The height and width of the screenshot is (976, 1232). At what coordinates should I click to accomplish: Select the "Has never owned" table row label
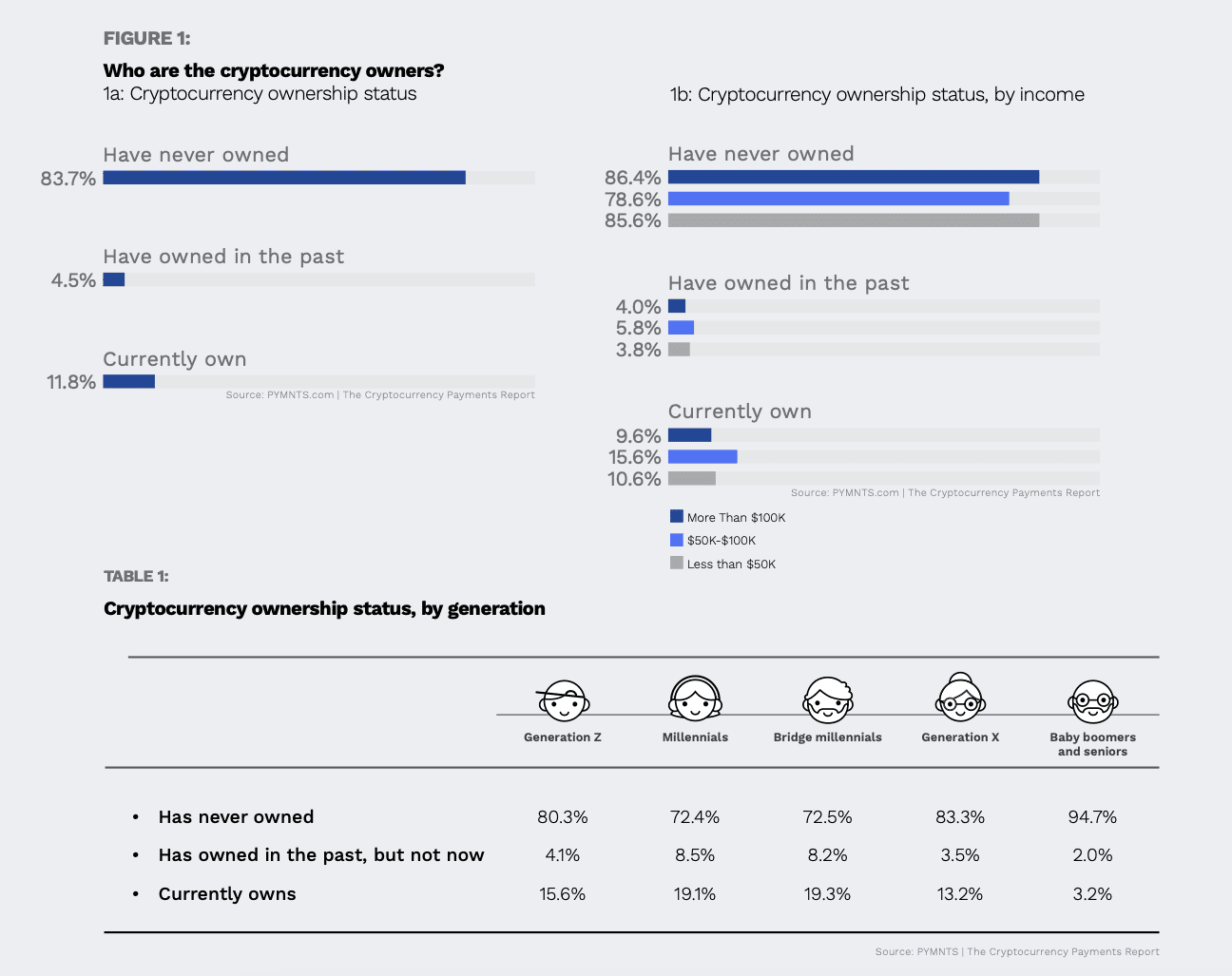point(236,816)
